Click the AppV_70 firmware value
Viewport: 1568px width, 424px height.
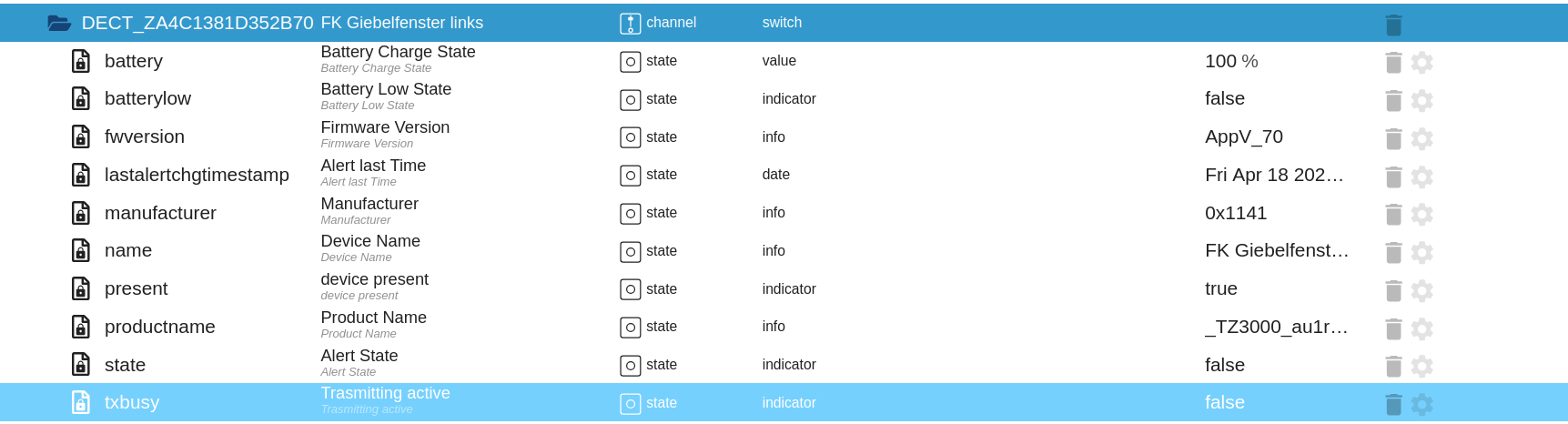1243,136
